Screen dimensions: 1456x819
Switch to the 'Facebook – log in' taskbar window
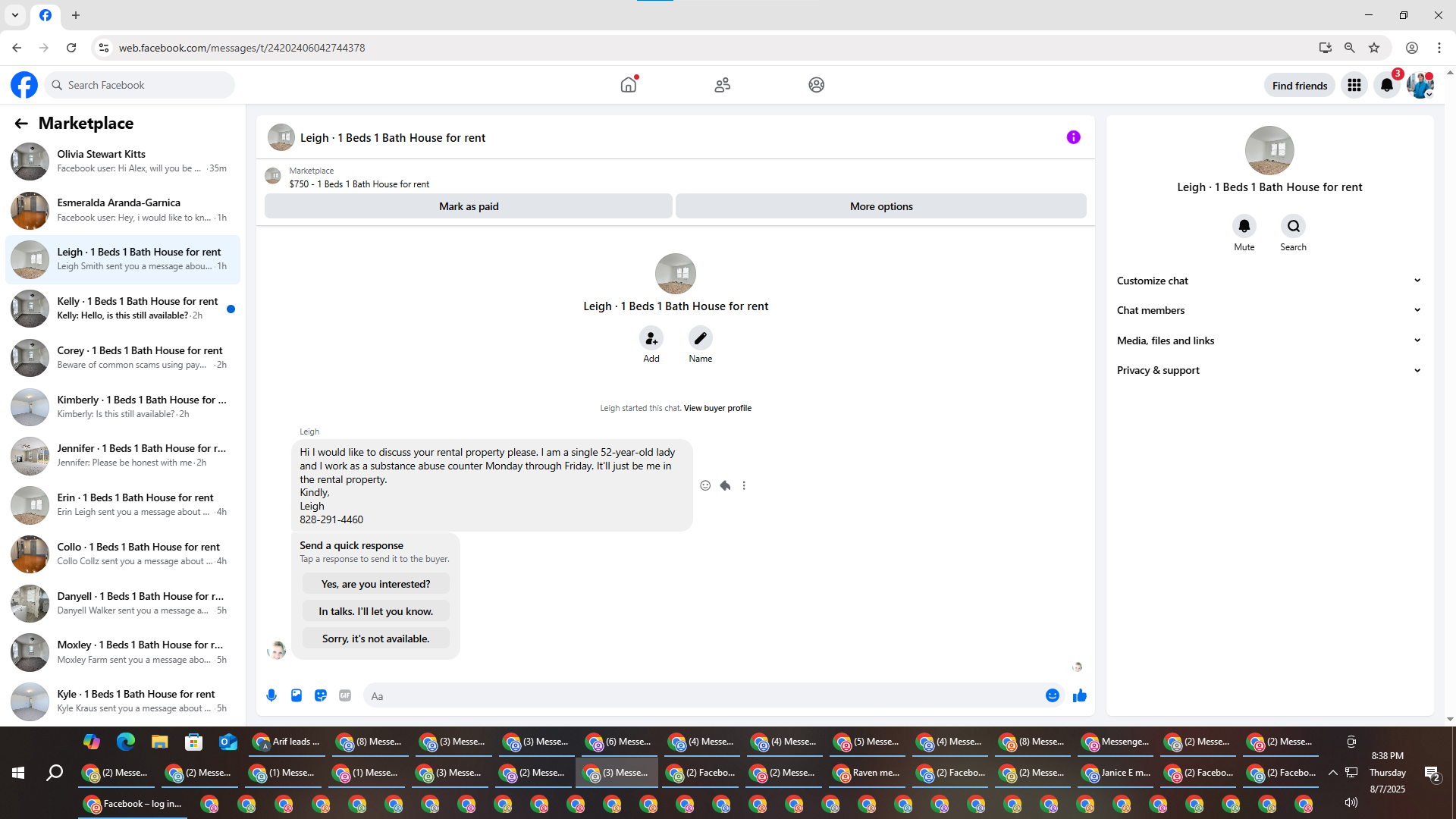(133, 804)
